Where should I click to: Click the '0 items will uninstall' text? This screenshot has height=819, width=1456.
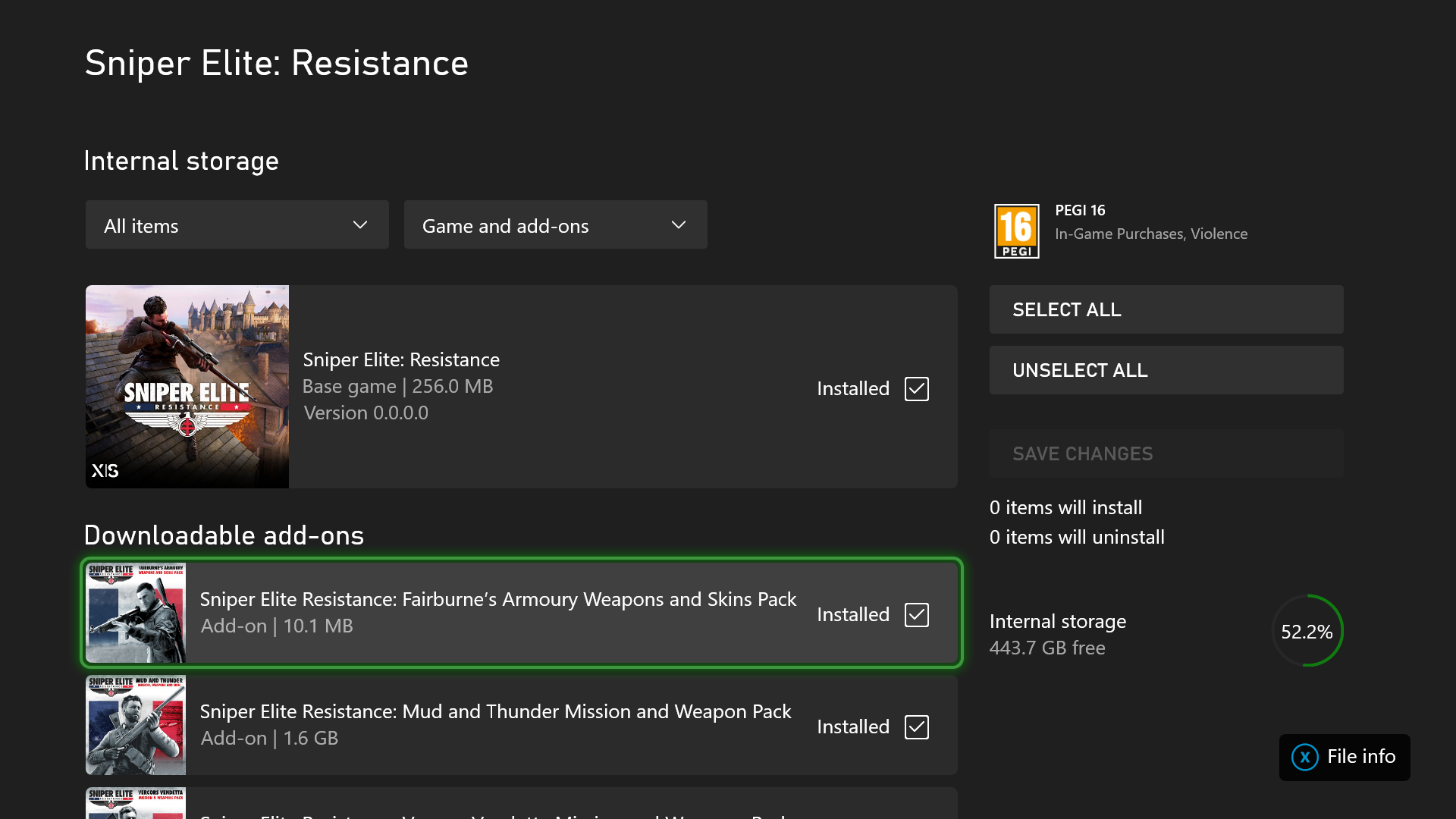click(x=1077, y=537)
